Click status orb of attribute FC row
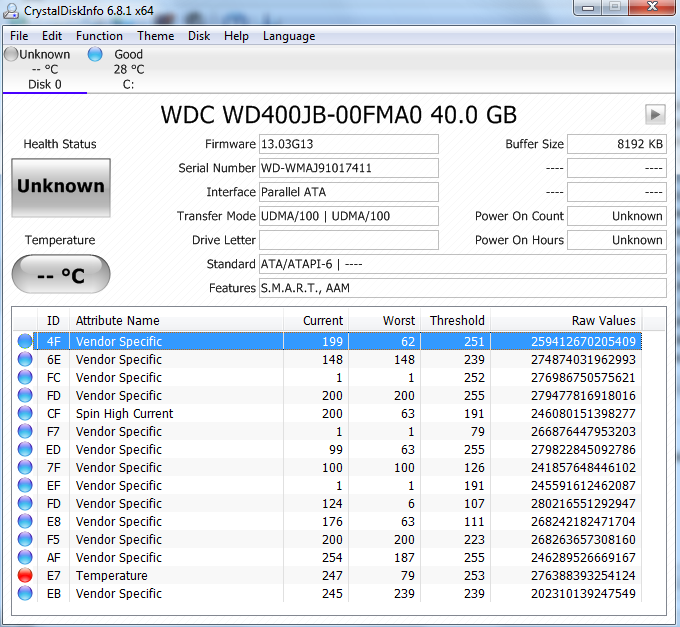The image size is (680, 627). coord(25,377)
